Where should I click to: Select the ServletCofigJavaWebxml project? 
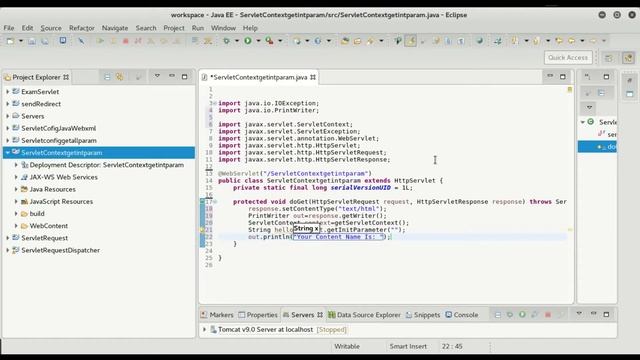point(59,128)
